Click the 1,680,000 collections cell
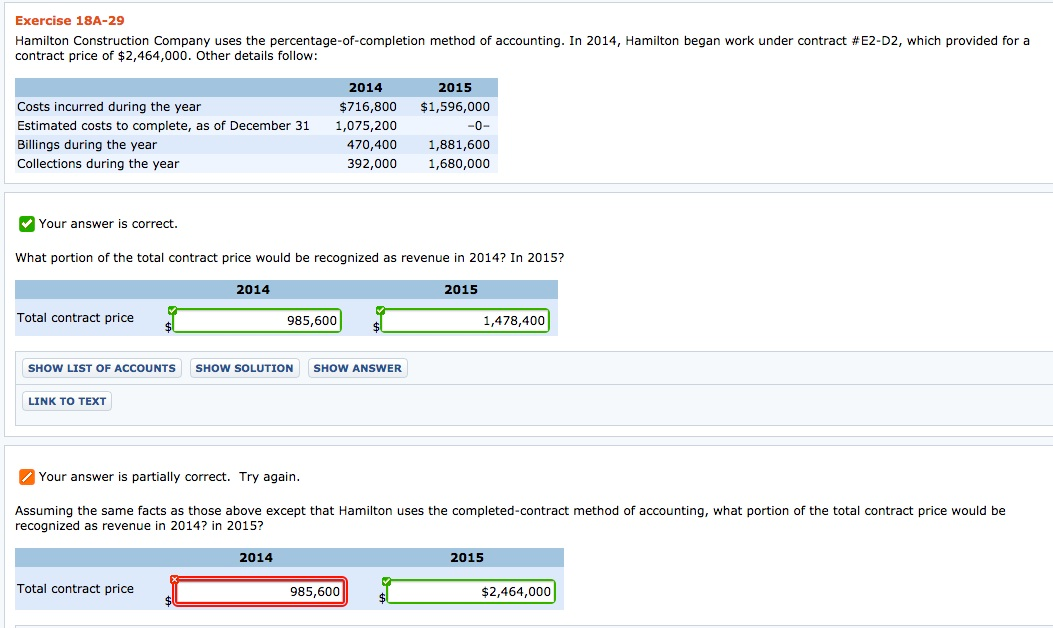The image size is (1053, 628). click(x=459, y=163)
